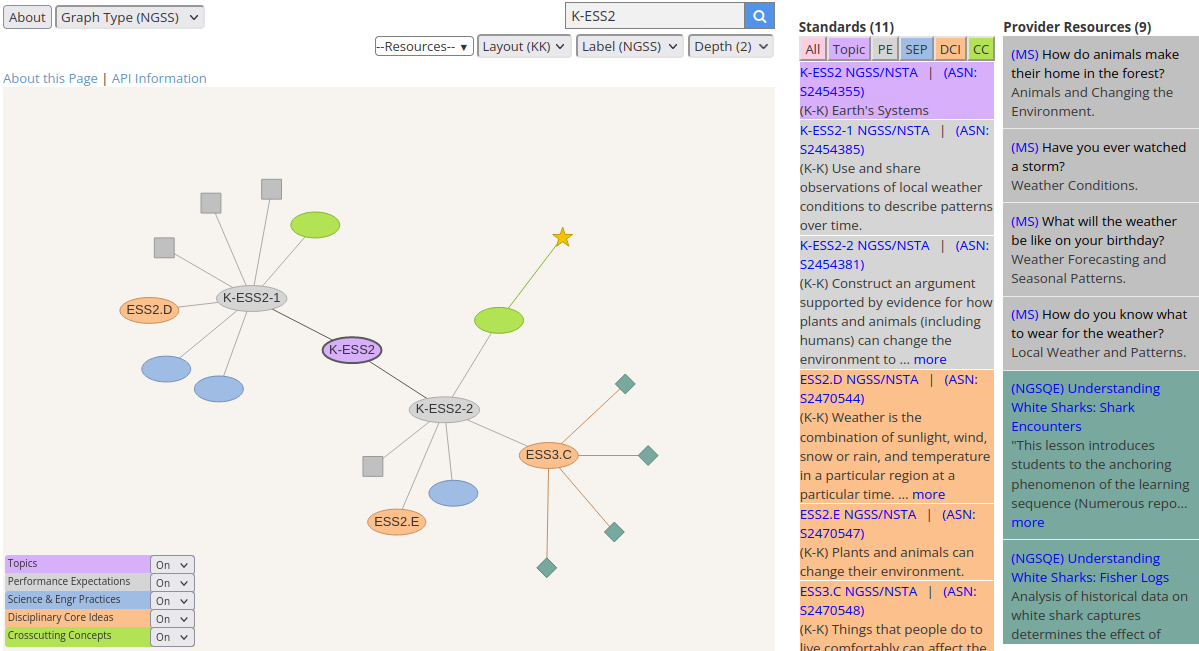Select the K-ESS2-2 graph node

point(444,409)
